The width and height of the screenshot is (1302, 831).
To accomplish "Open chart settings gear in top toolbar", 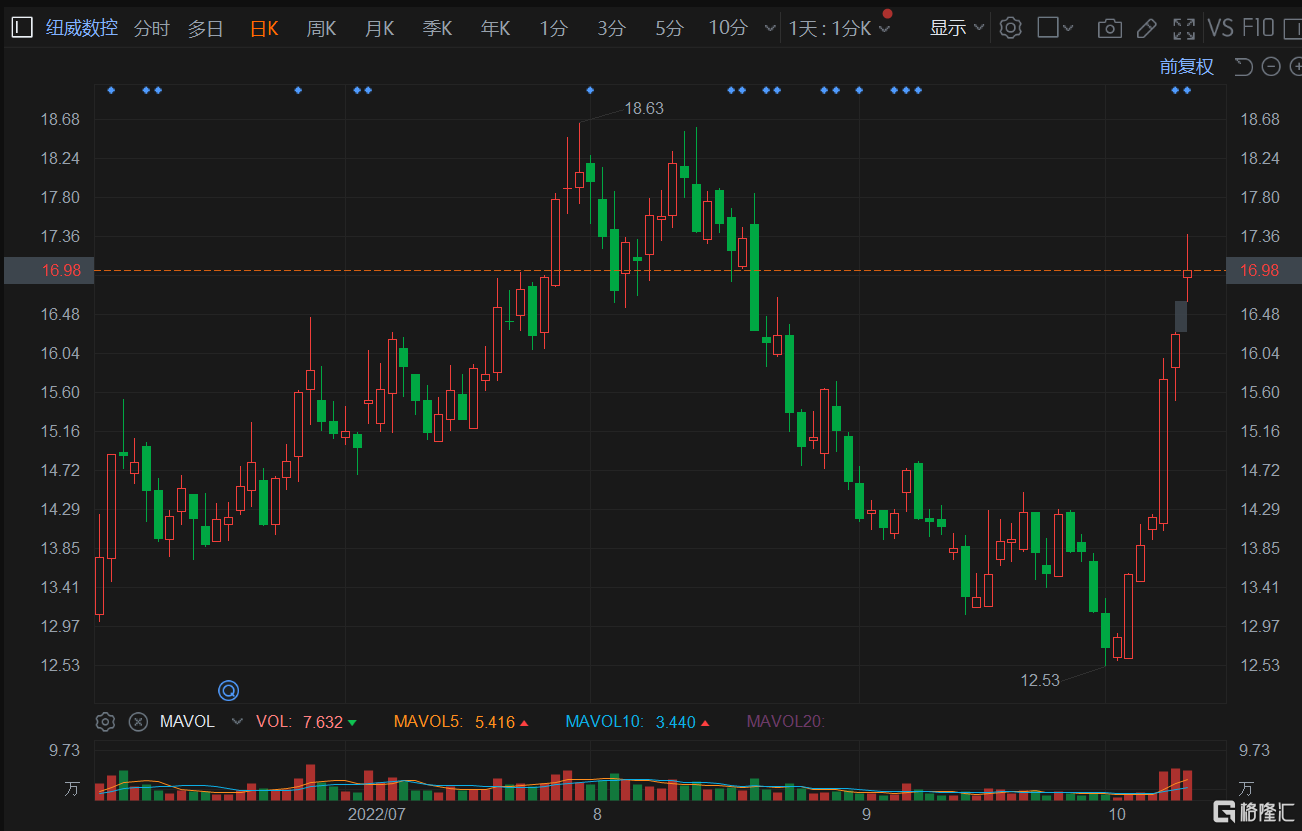I will point(1010,28).
